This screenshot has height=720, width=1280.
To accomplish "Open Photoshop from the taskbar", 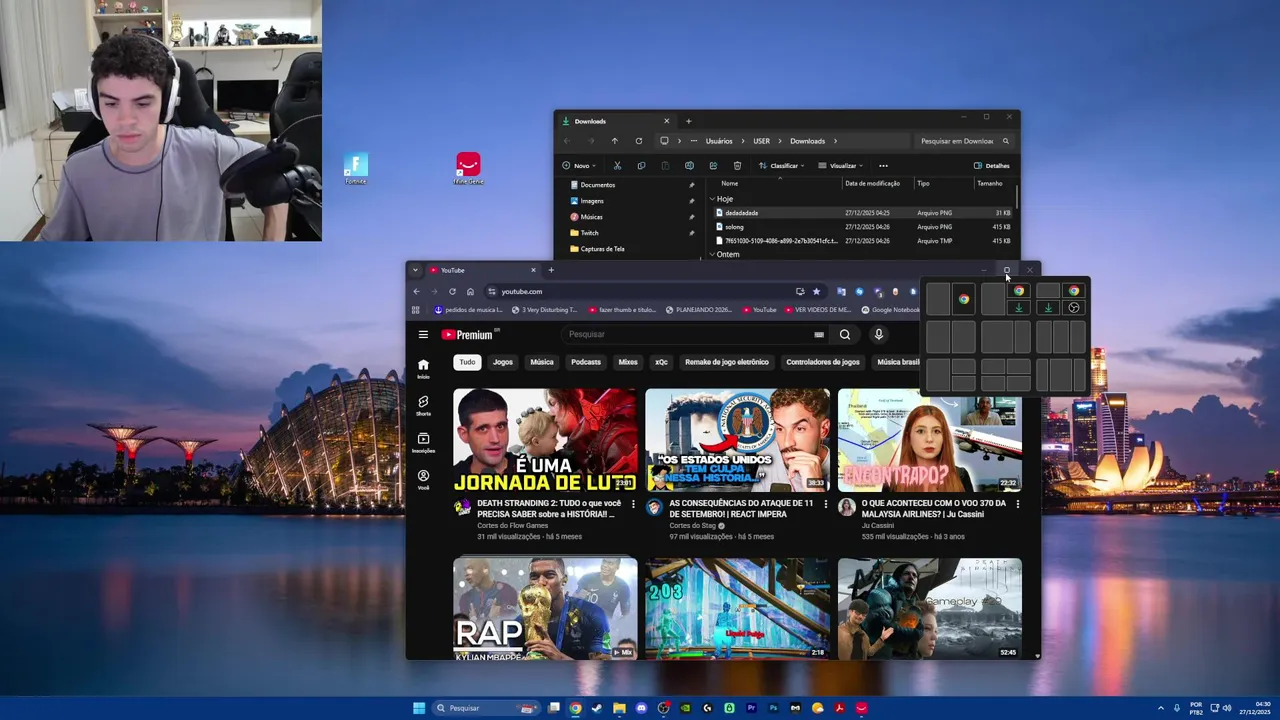I will (773, 708).
